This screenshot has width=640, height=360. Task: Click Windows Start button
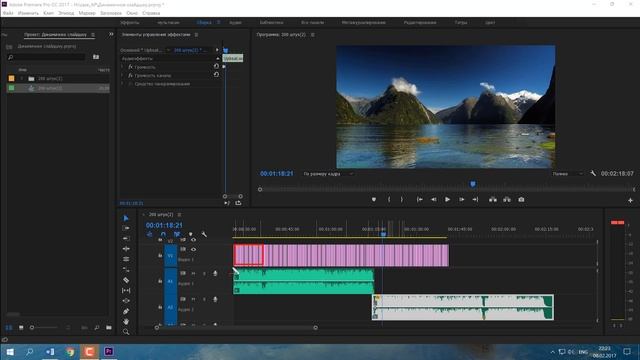(10, 352)
